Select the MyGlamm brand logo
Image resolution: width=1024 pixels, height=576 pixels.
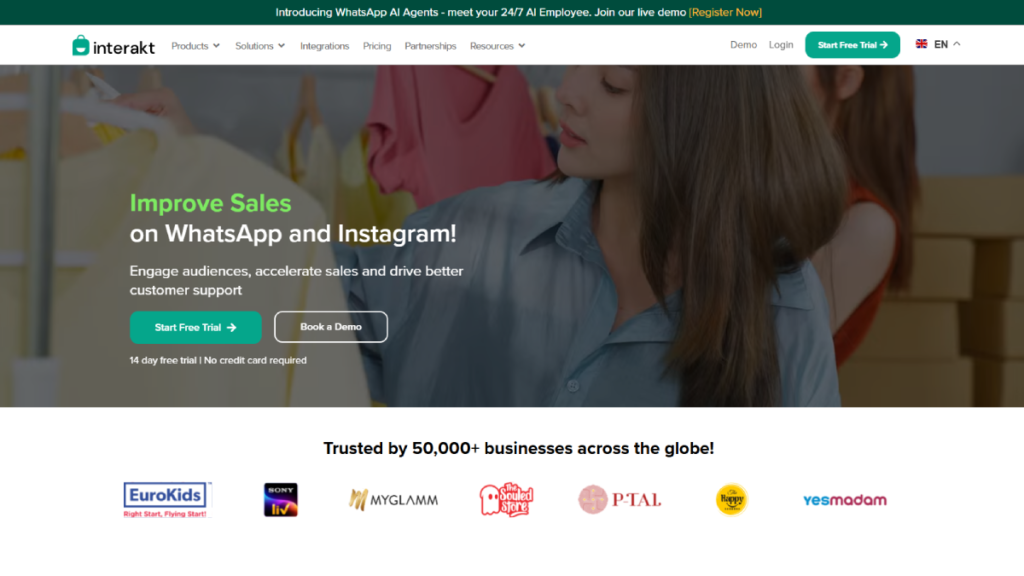tap(393, 500)
